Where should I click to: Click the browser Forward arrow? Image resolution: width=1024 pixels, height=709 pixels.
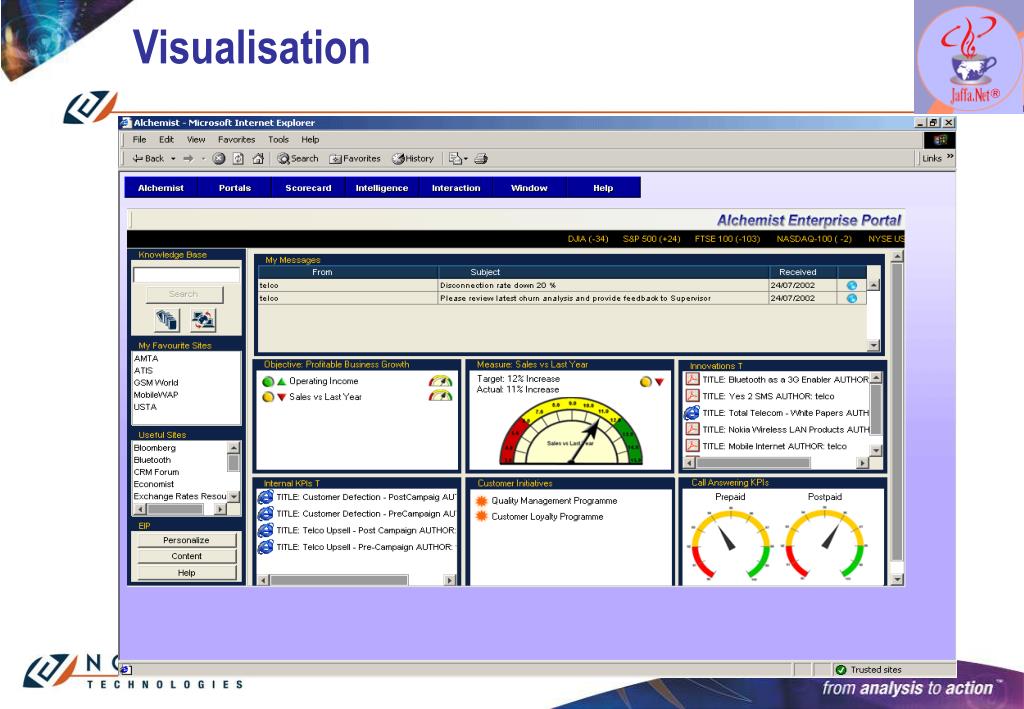pyautogui.click(x=188, y=159)
